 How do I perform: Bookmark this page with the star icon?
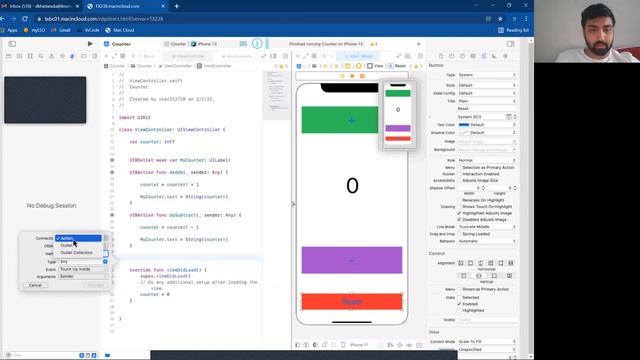(x=500, y=19)
